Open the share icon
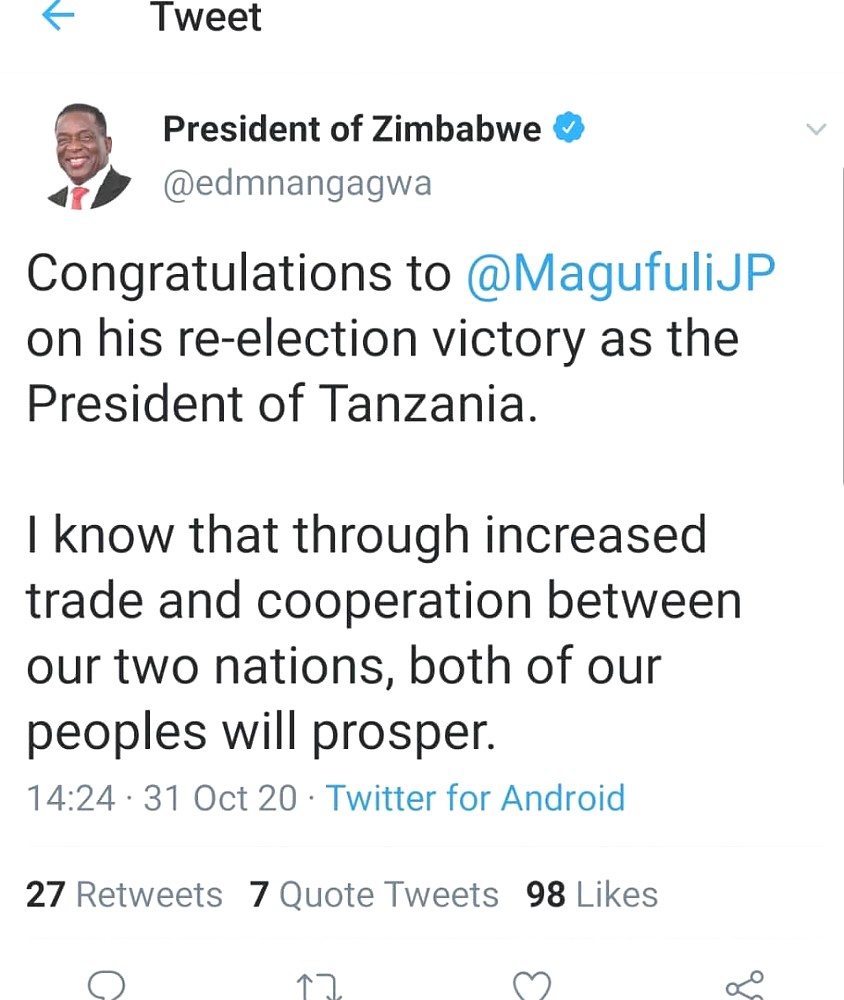The height and width of the screenshot is (1000, 844). click(744, 985)
